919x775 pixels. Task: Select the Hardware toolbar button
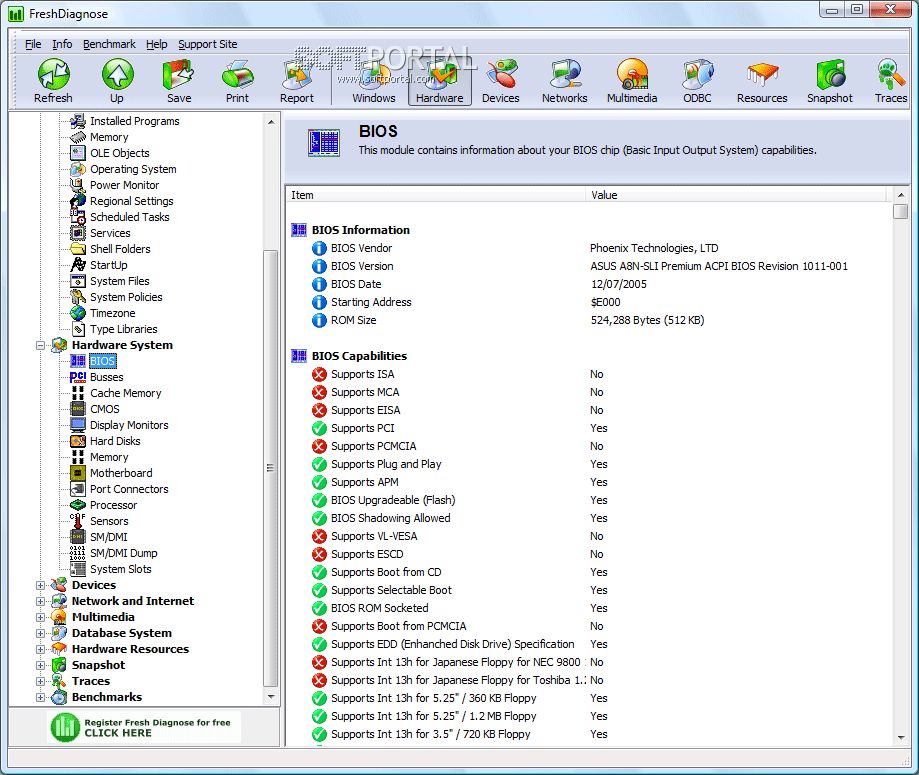[x=440, y=81]
